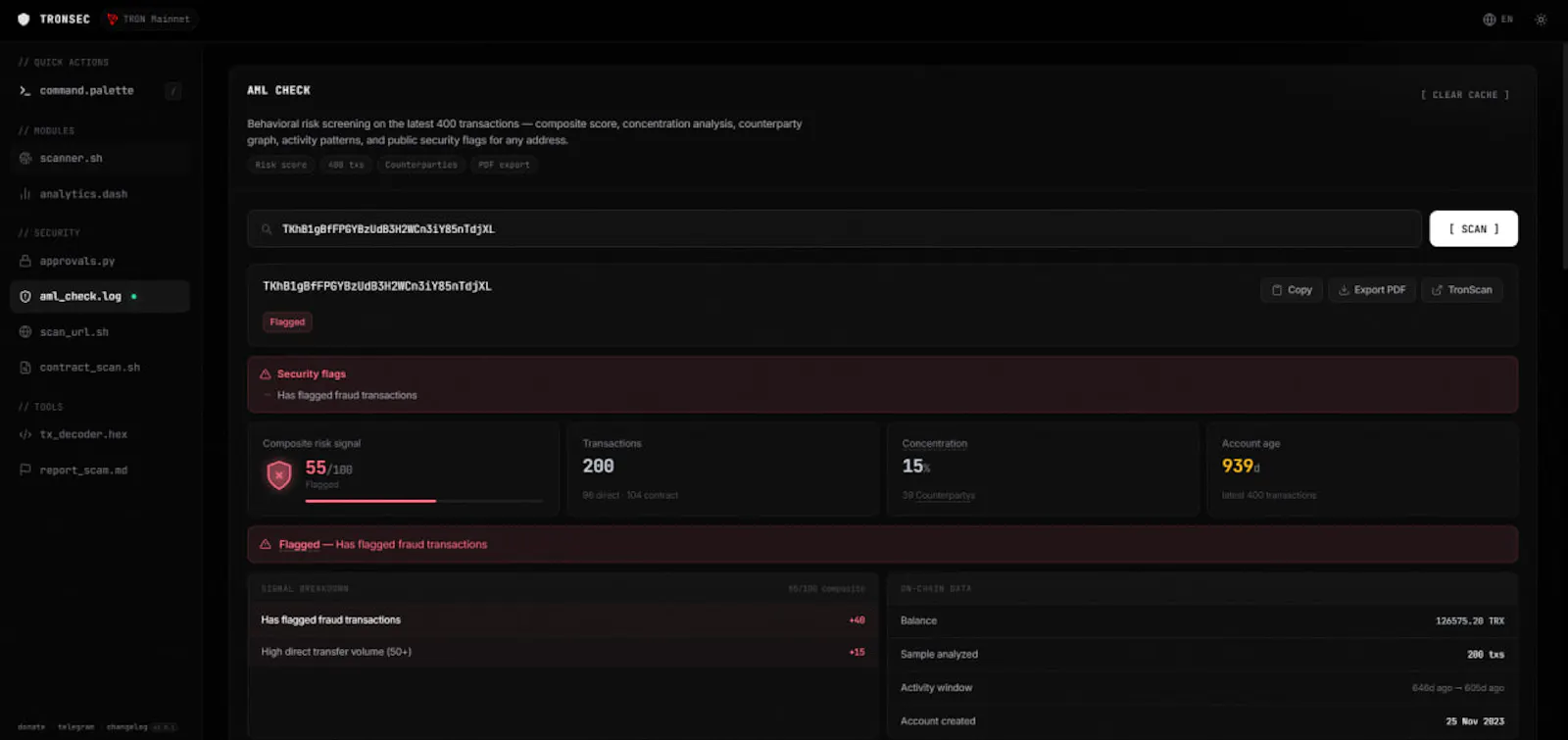Click the Flagged link in red banner
1568x740 pixels.
[x=299, y=544]
